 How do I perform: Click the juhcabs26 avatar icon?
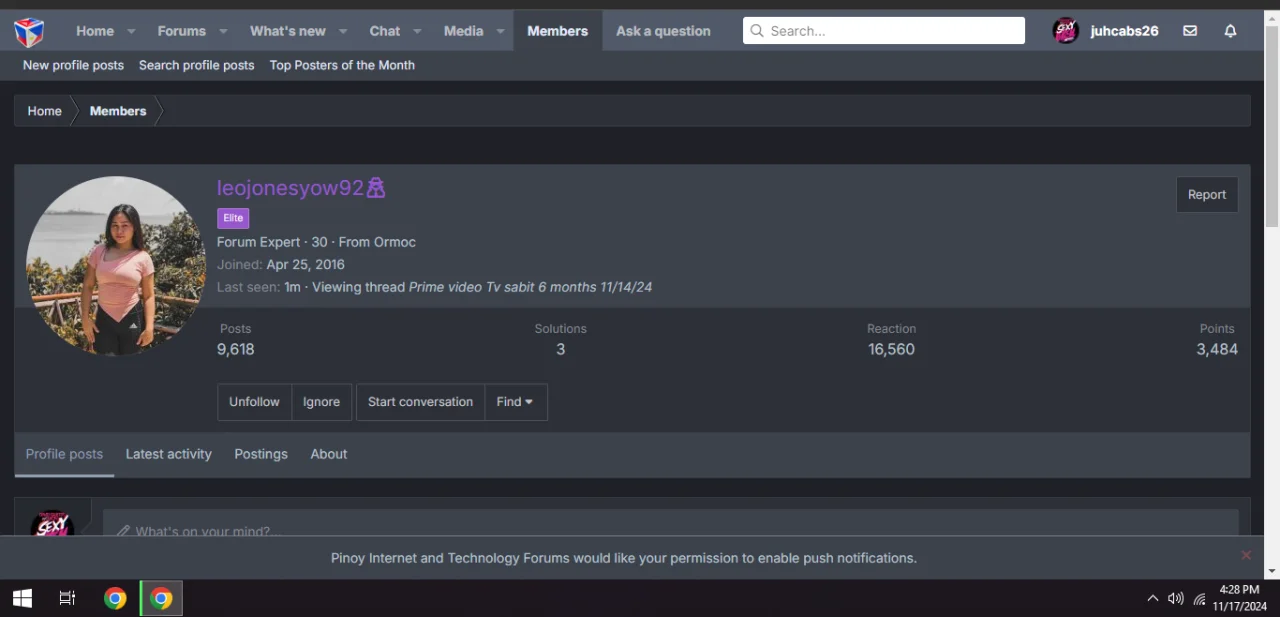click(1066, 31)
